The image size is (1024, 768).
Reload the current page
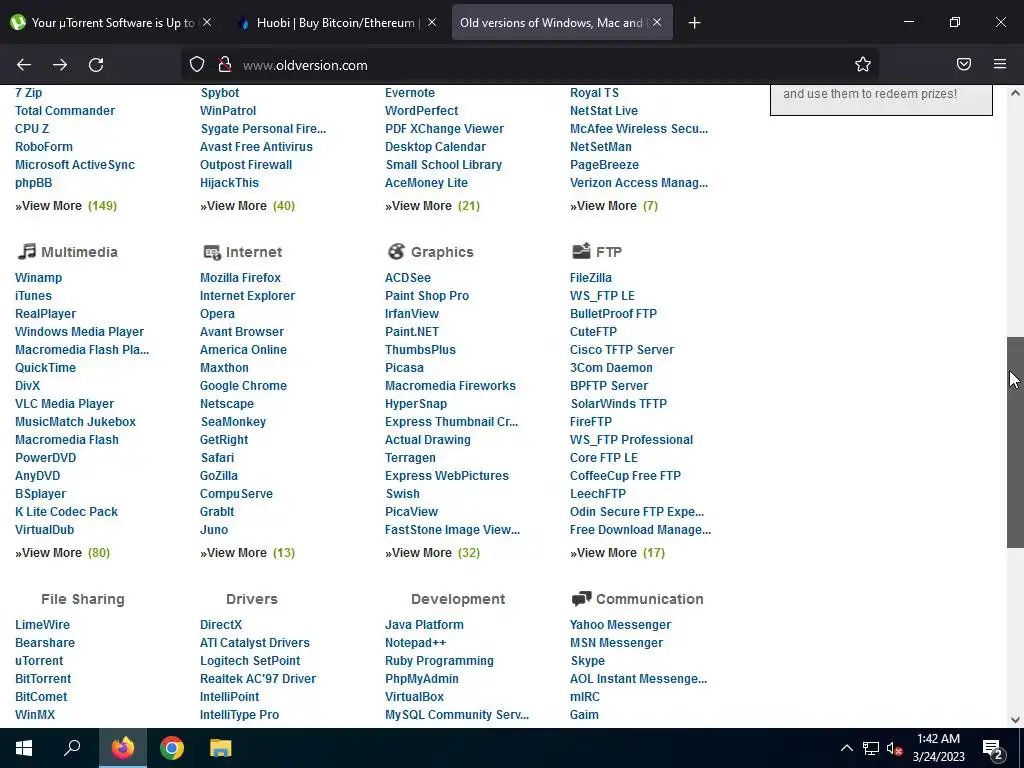point(96,65)
